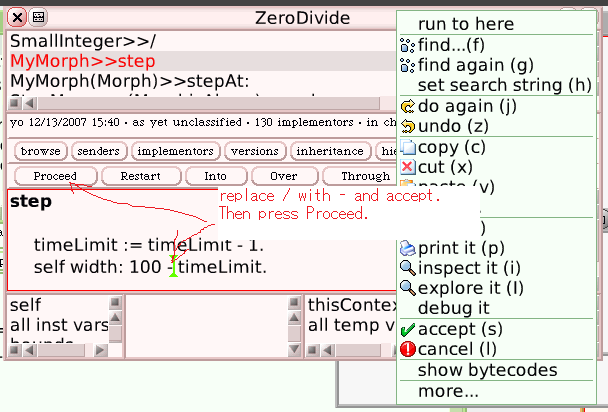The height and width of the screenshot is (412, 608).
Task: Click the cut (x) red icon
Action: tap(407, 167)
